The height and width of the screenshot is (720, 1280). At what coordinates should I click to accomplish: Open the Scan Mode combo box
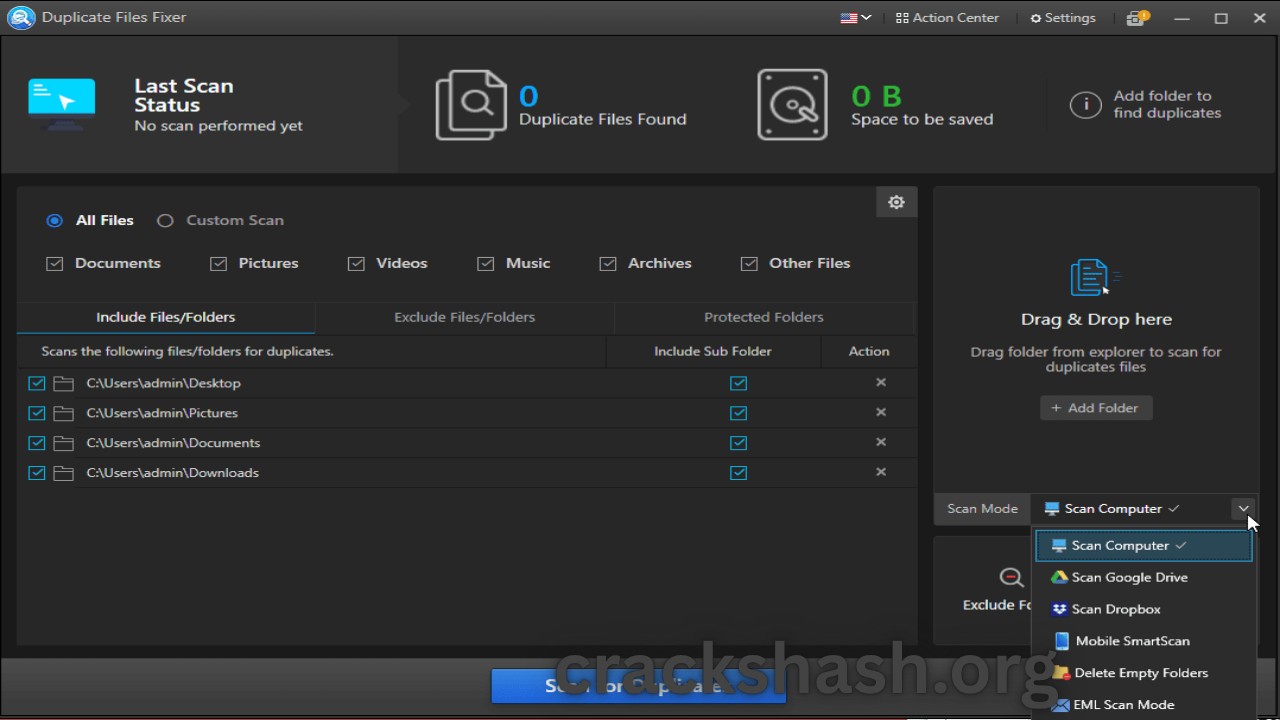point(1142,509)
